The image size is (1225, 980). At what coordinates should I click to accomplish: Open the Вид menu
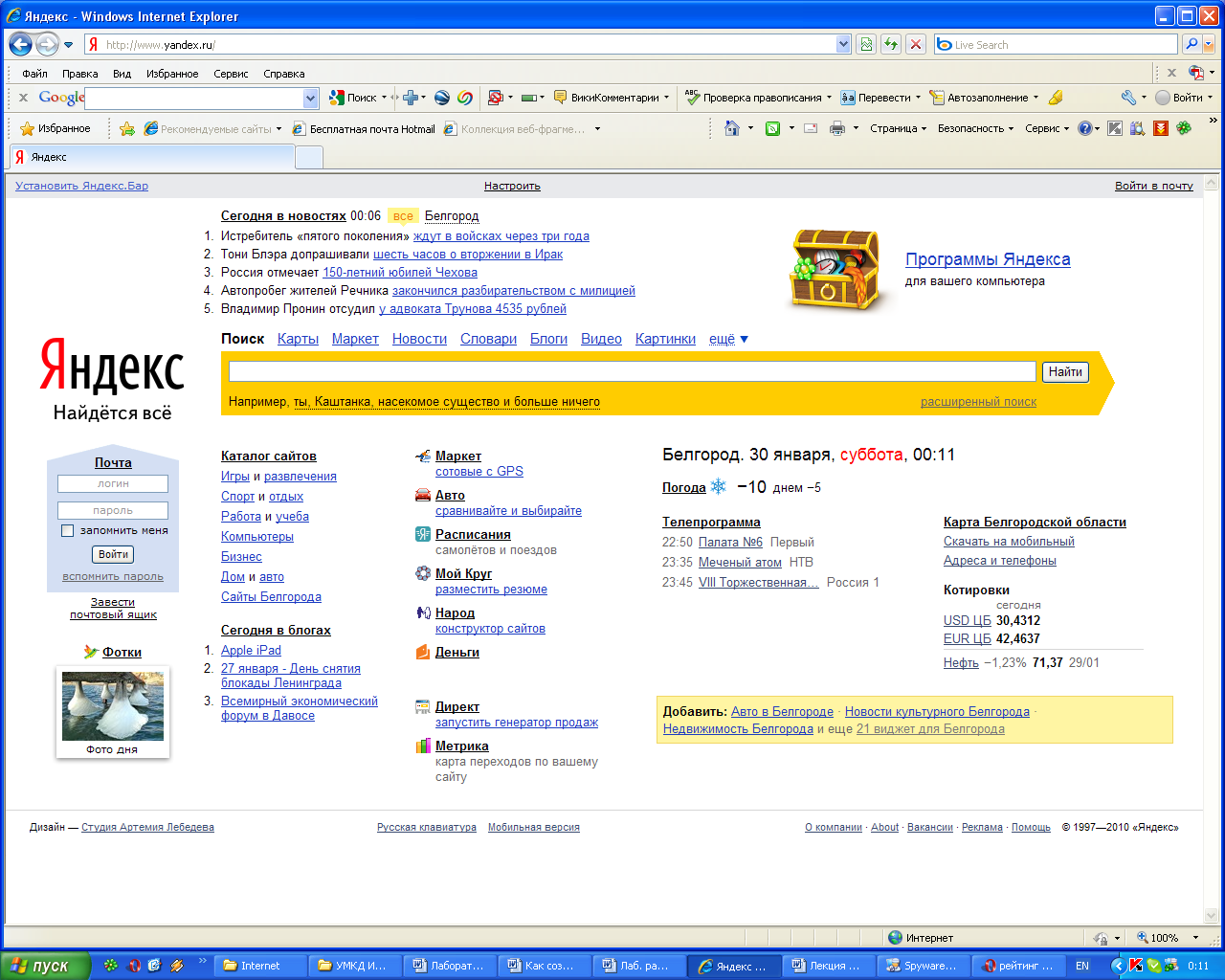coord(122,74)
